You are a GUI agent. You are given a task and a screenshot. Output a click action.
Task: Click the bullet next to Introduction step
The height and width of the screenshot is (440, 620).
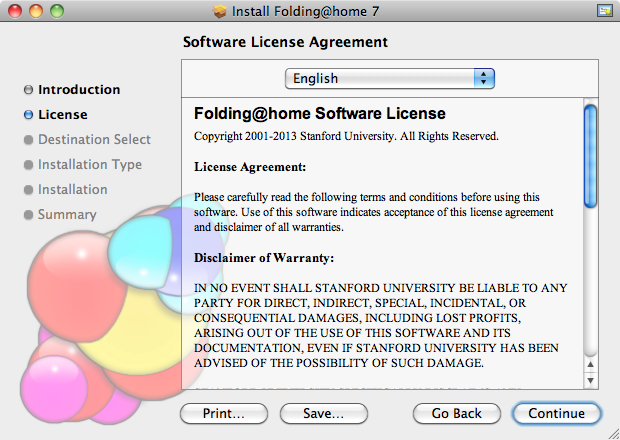(x=28, y=90)
